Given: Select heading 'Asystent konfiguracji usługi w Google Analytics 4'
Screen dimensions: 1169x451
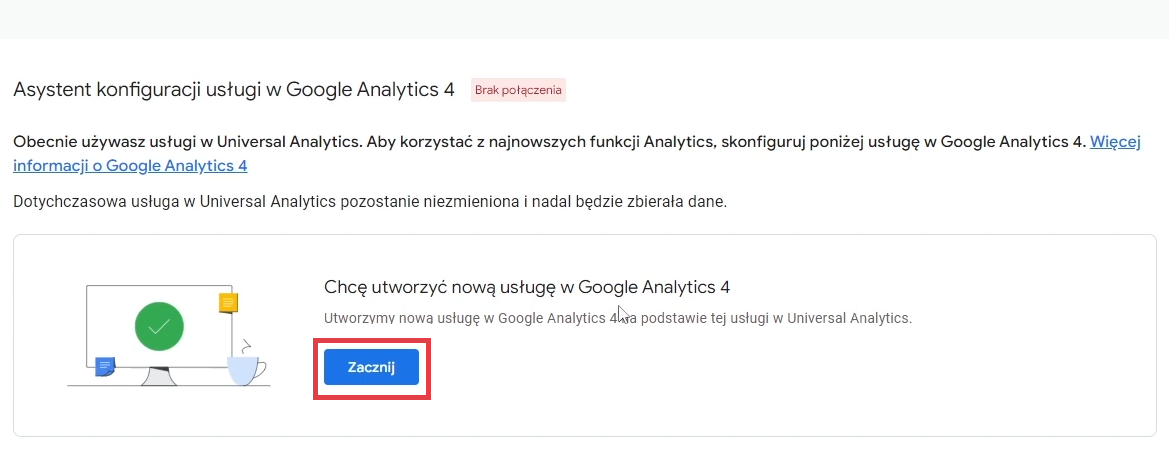Looking at the screenshot, I should (234, 90).
